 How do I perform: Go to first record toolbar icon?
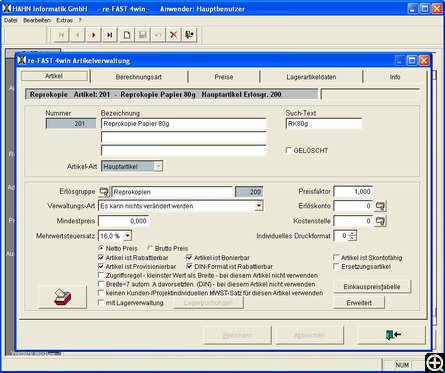coord(61,35)
